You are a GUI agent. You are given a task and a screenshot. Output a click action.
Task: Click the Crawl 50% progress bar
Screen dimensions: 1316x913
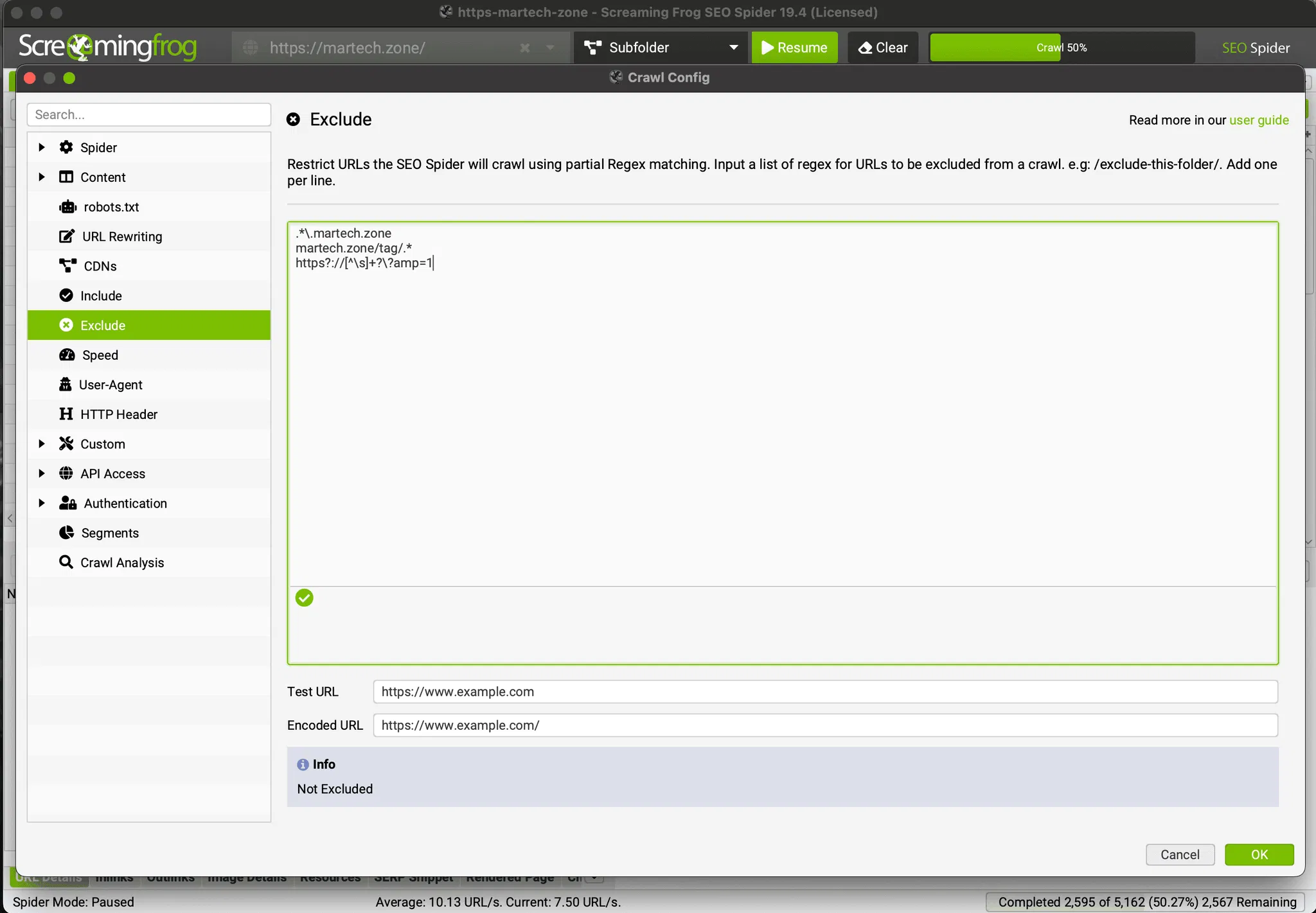[x=1061, y=48]
